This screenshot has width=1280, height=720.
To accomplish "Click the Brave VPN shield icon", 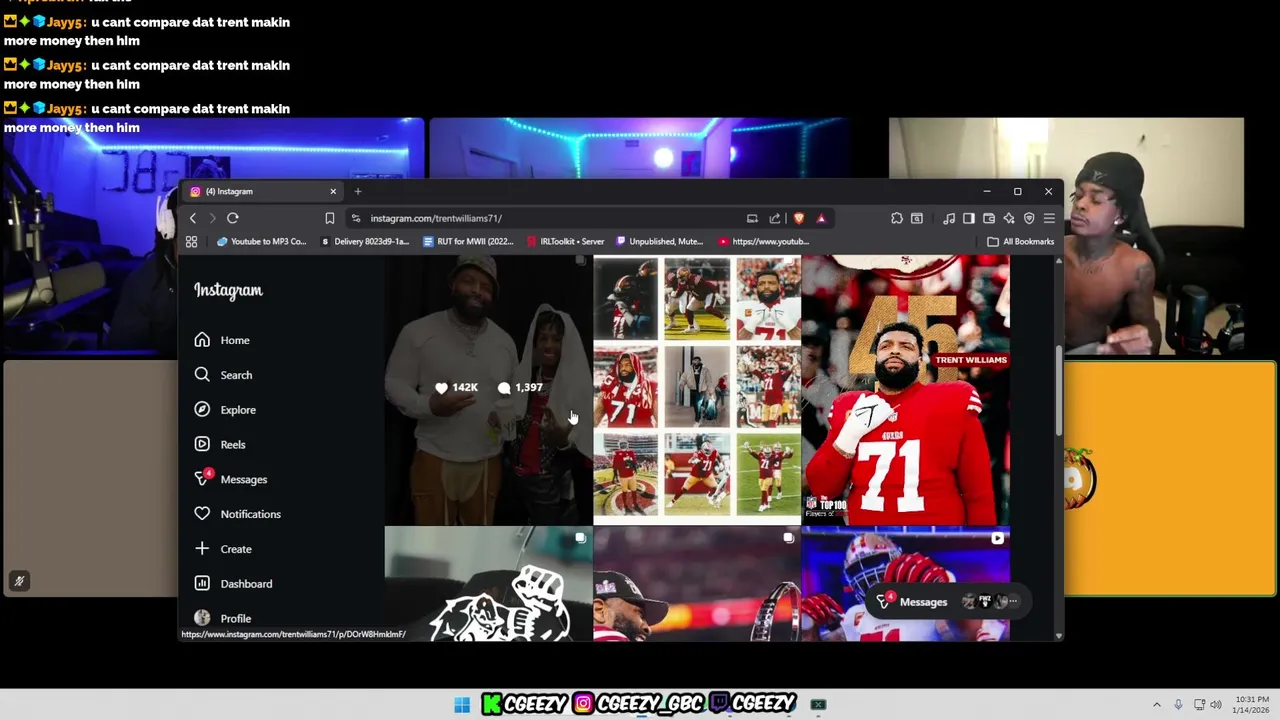I will coord(1029,218).
